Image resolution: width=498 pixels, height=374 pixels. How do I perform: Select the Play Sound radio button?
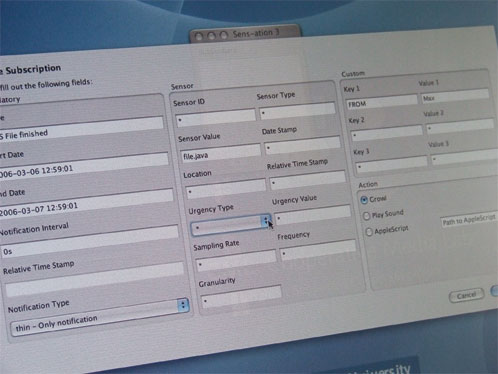tap(366, 216)
